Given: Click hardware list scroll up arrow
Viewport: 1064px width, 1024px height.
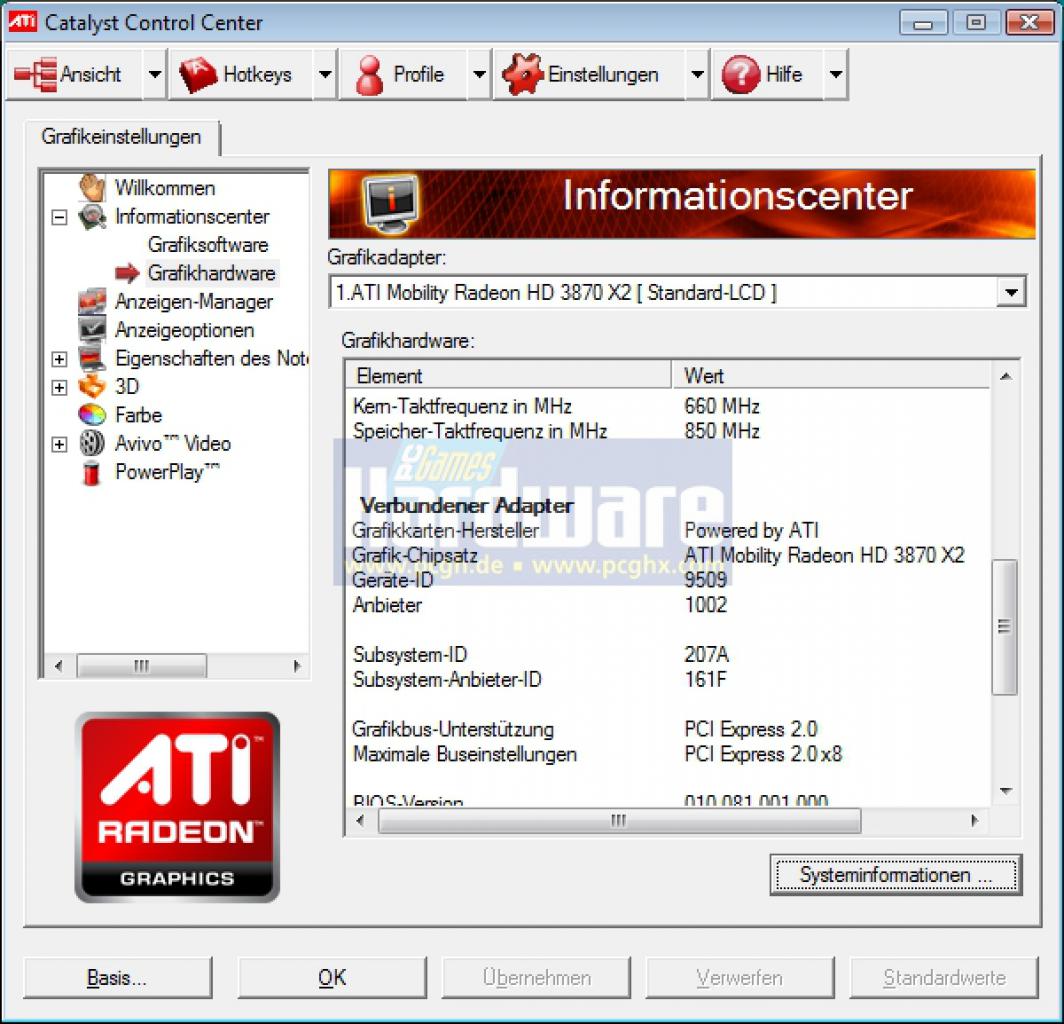Looking at the screenshot, I should 1006,377.
